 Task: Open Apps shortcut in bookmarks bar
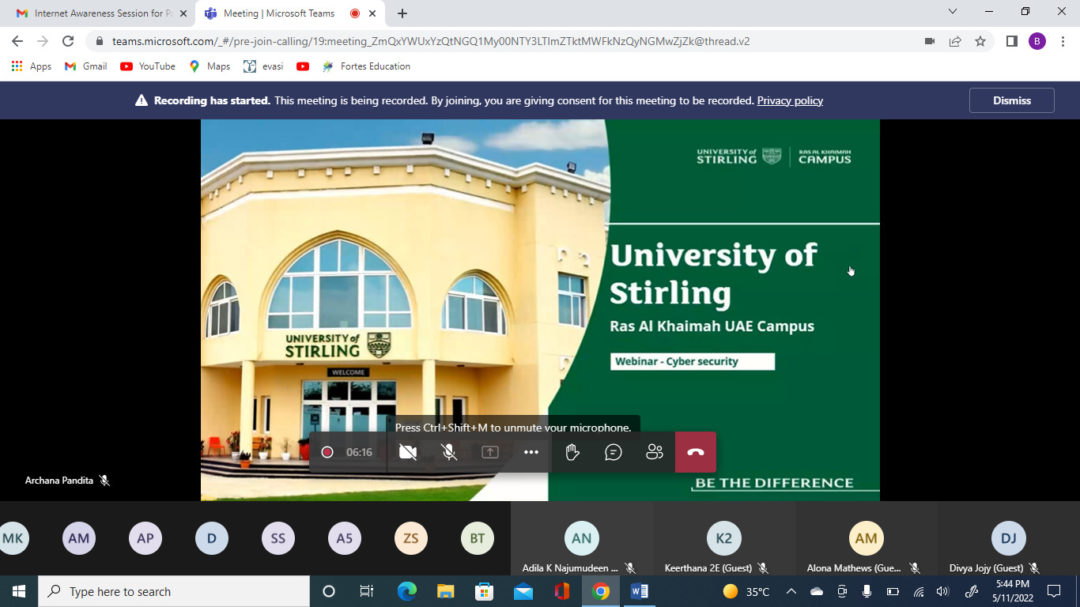[x=31, y=66]
